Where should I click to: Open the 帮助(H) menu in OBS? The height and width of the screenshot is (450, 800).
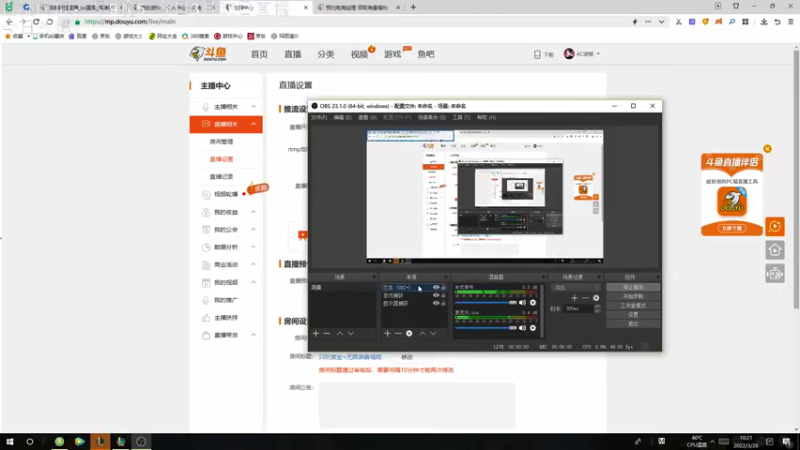(486, 117)
